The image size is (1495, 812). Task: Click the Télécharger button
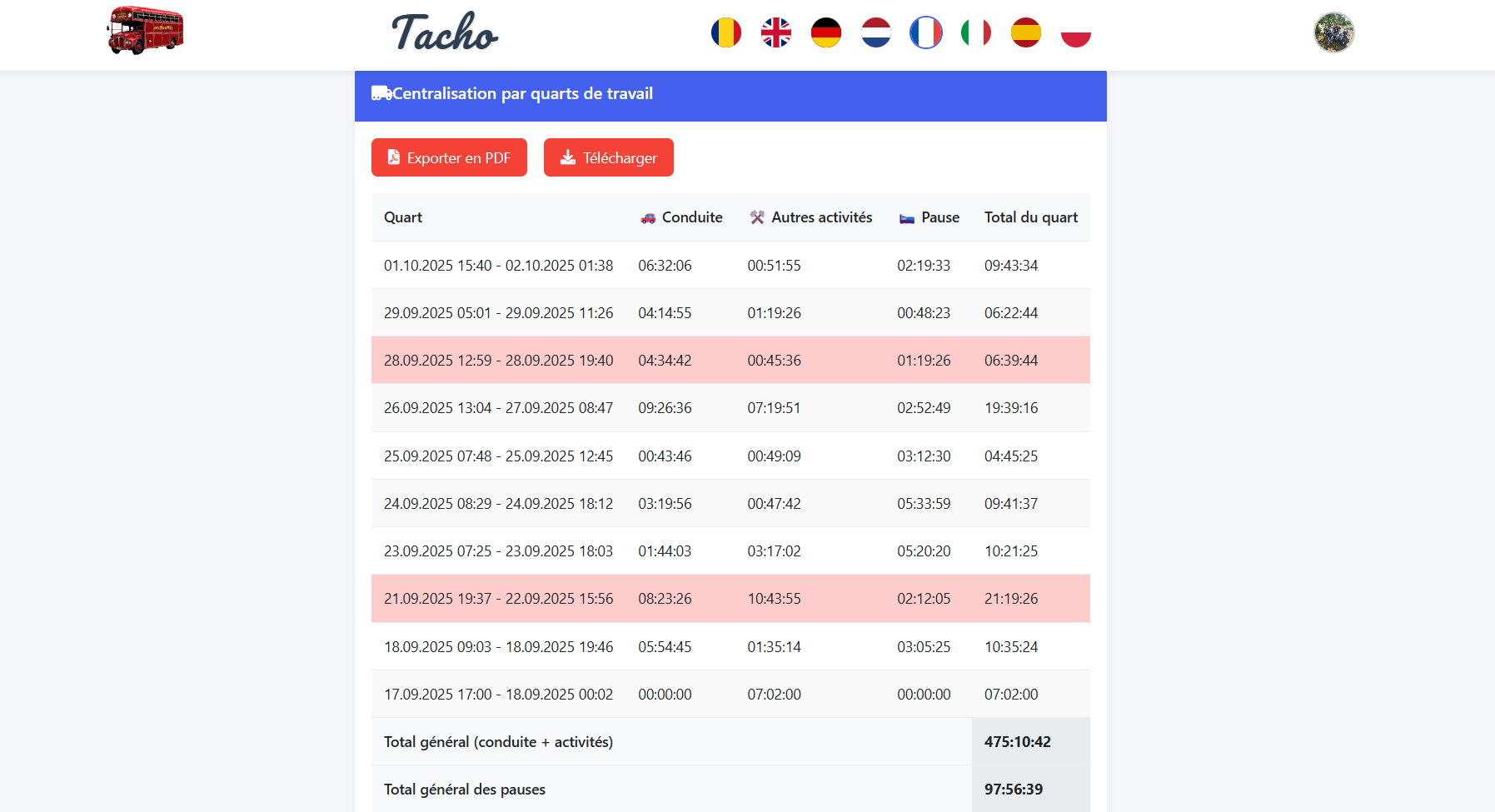(x=608, y=157)
